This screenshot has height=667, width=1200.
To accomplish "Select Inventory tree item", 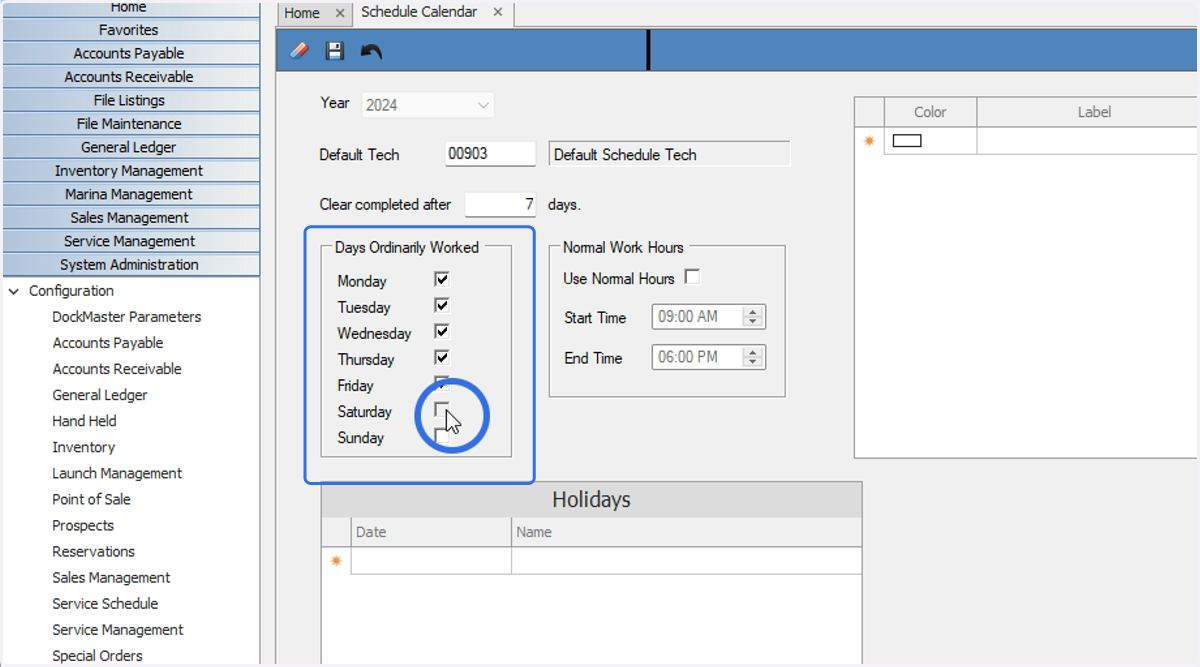I will point(84,447).
